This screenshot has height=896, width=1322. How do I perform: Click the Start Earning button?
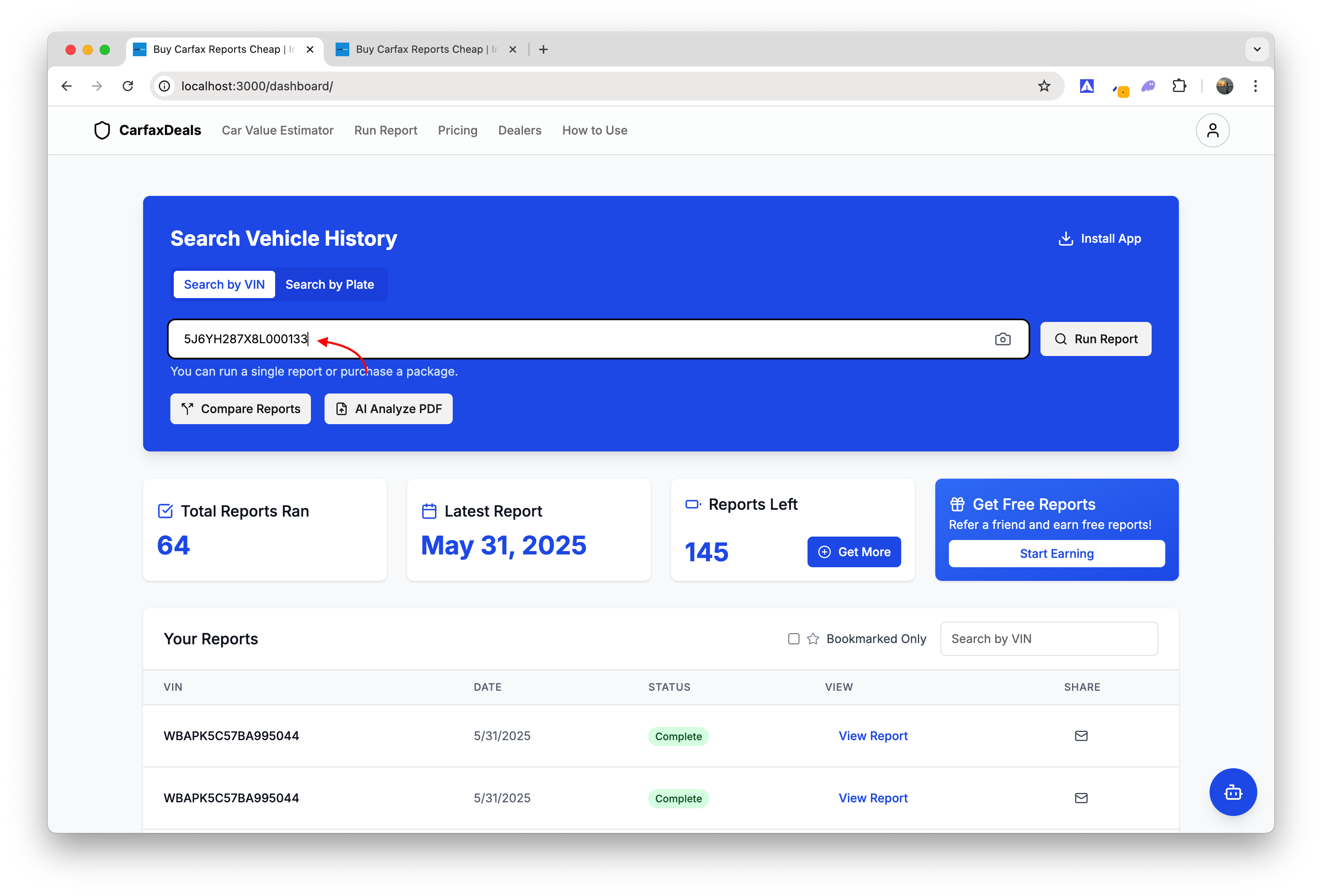click(x=1056, y=554)
